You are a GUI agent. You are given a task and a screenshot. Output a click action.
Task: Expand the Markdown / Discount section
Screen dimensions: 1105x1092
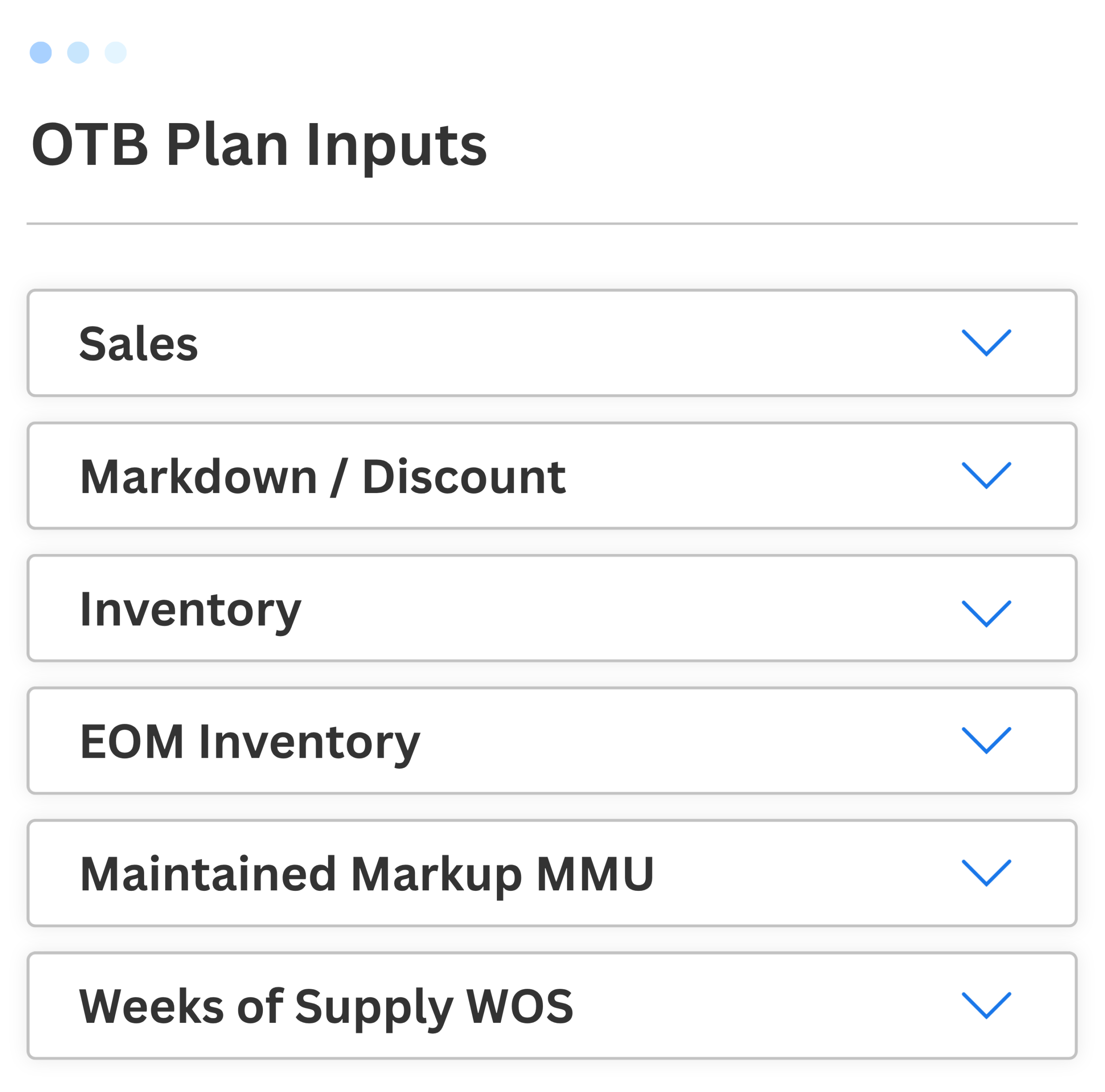tap(552, 475)
